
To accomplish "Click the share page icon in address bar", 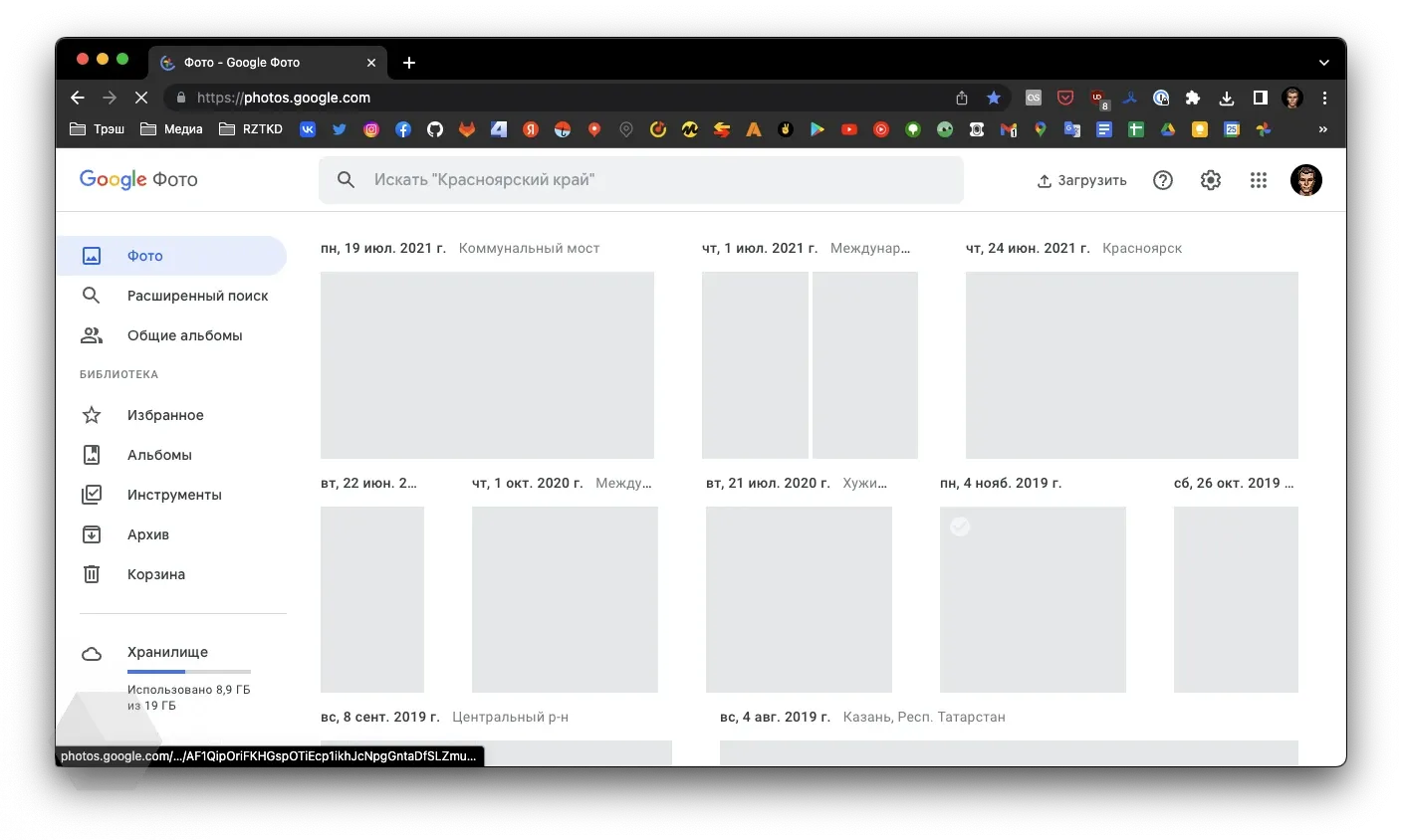I will (962, 98).
